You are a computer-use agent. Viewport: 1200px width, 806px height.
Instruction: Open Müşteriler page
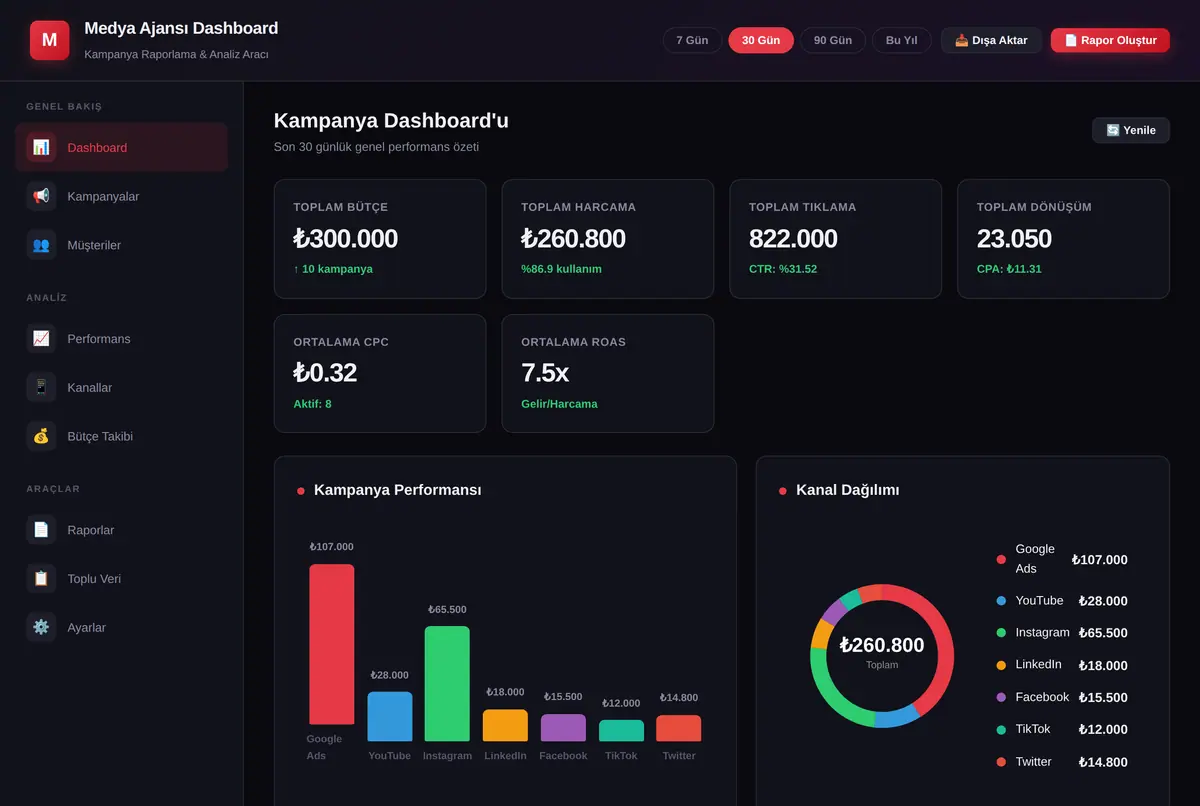[121, 245]
